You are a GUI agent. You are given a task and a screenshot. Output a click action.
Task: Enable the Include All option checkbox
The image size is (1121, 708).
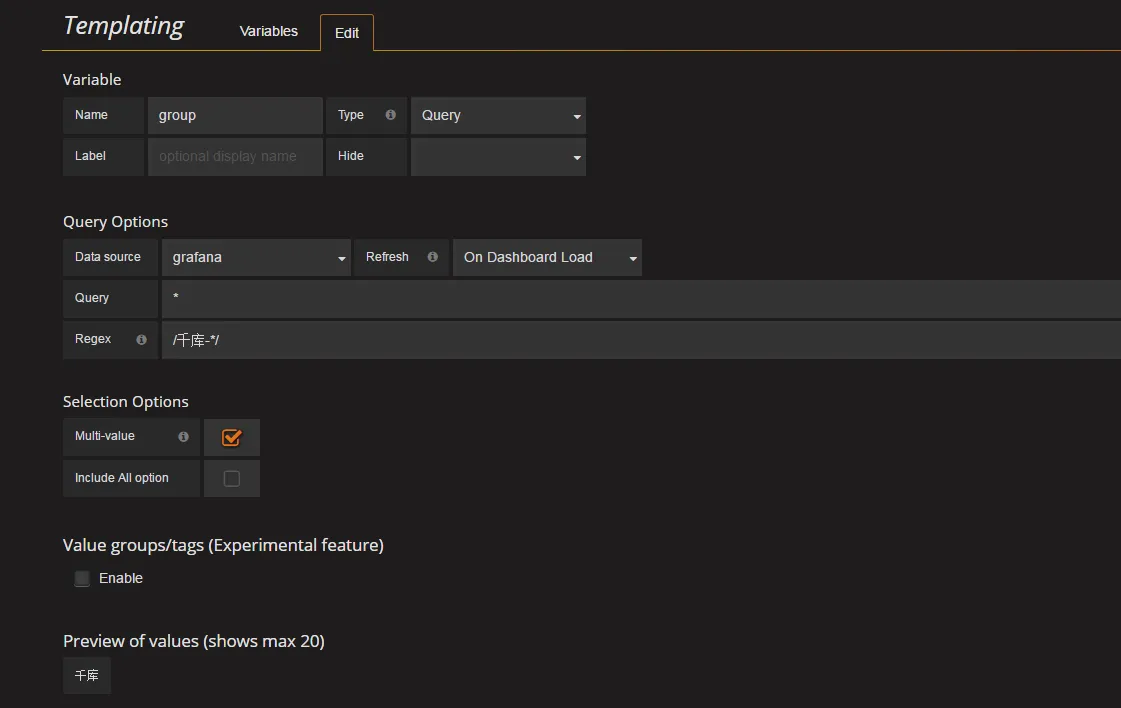point(232,479)
